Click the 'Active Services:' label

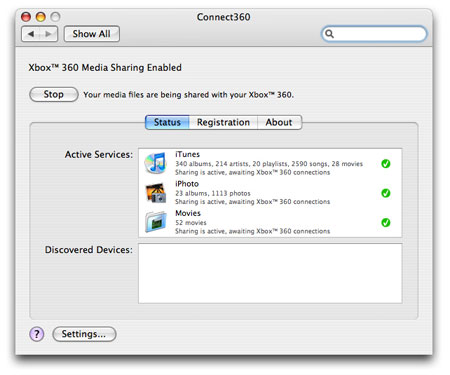tap(99, 155)
